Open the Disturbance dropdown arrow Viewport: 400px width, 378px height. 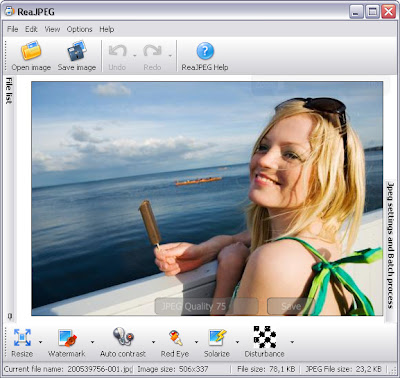[x=292, y=342]
